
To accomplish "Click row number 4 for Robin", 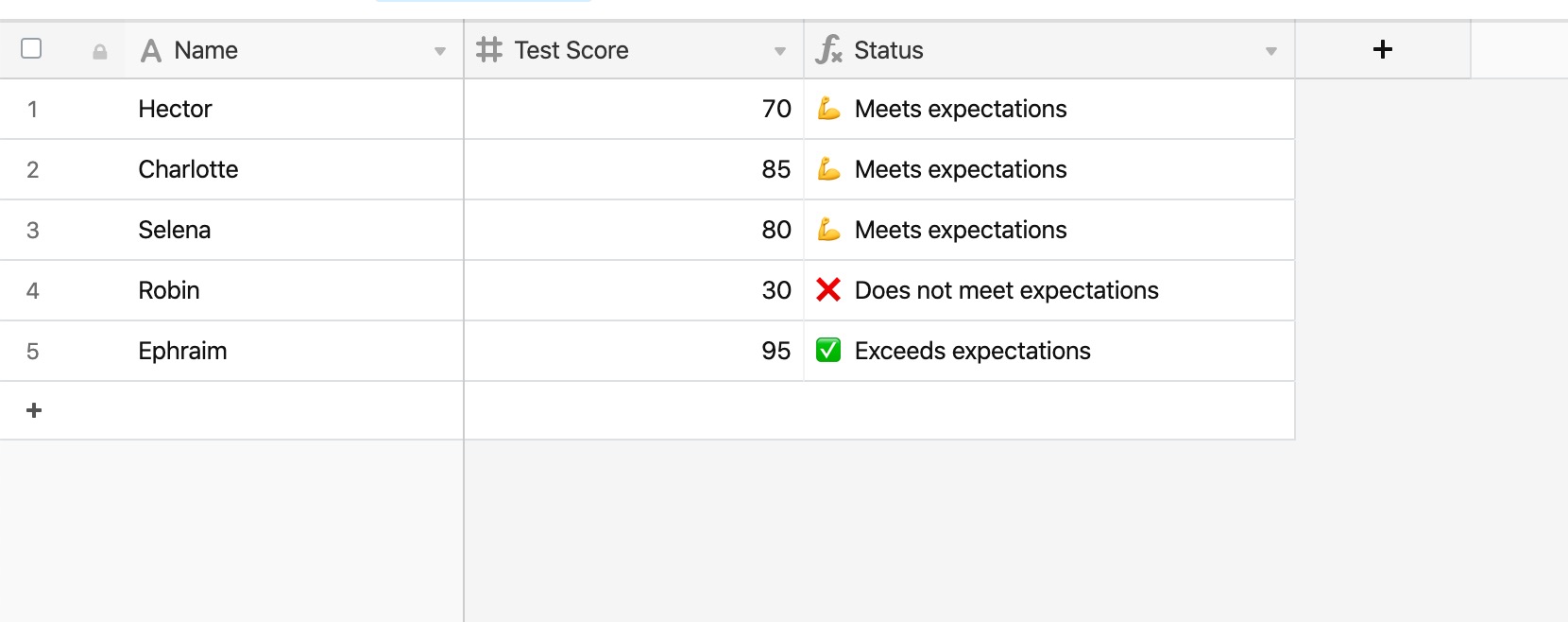I will (33, 290).
